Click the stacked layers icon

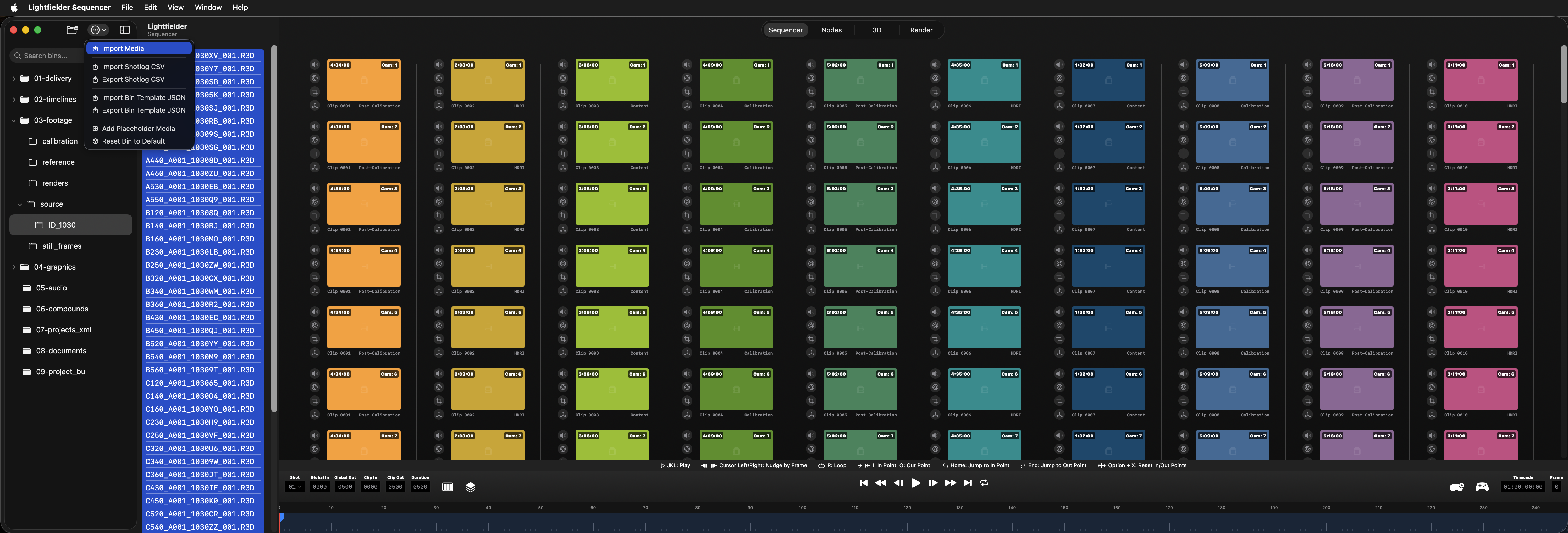[x=471, y=487]
